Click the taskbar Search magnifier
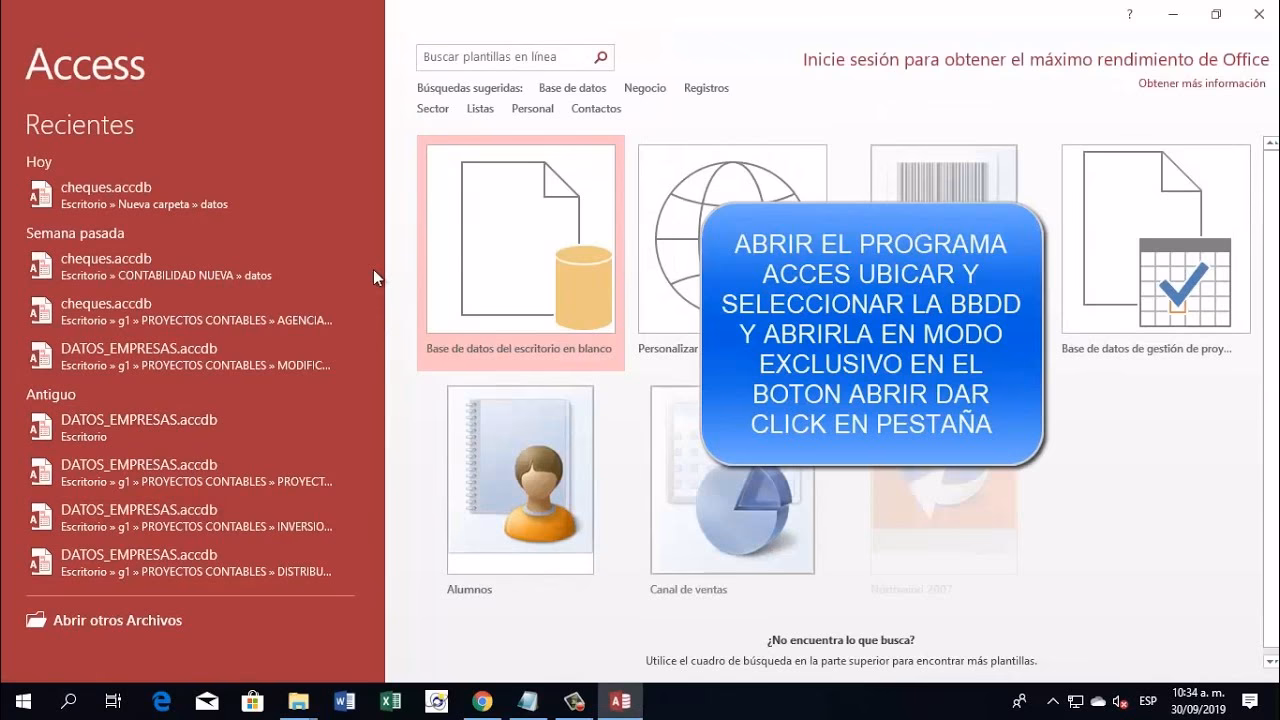The image size is (1280, 720). tap(68, 701)
